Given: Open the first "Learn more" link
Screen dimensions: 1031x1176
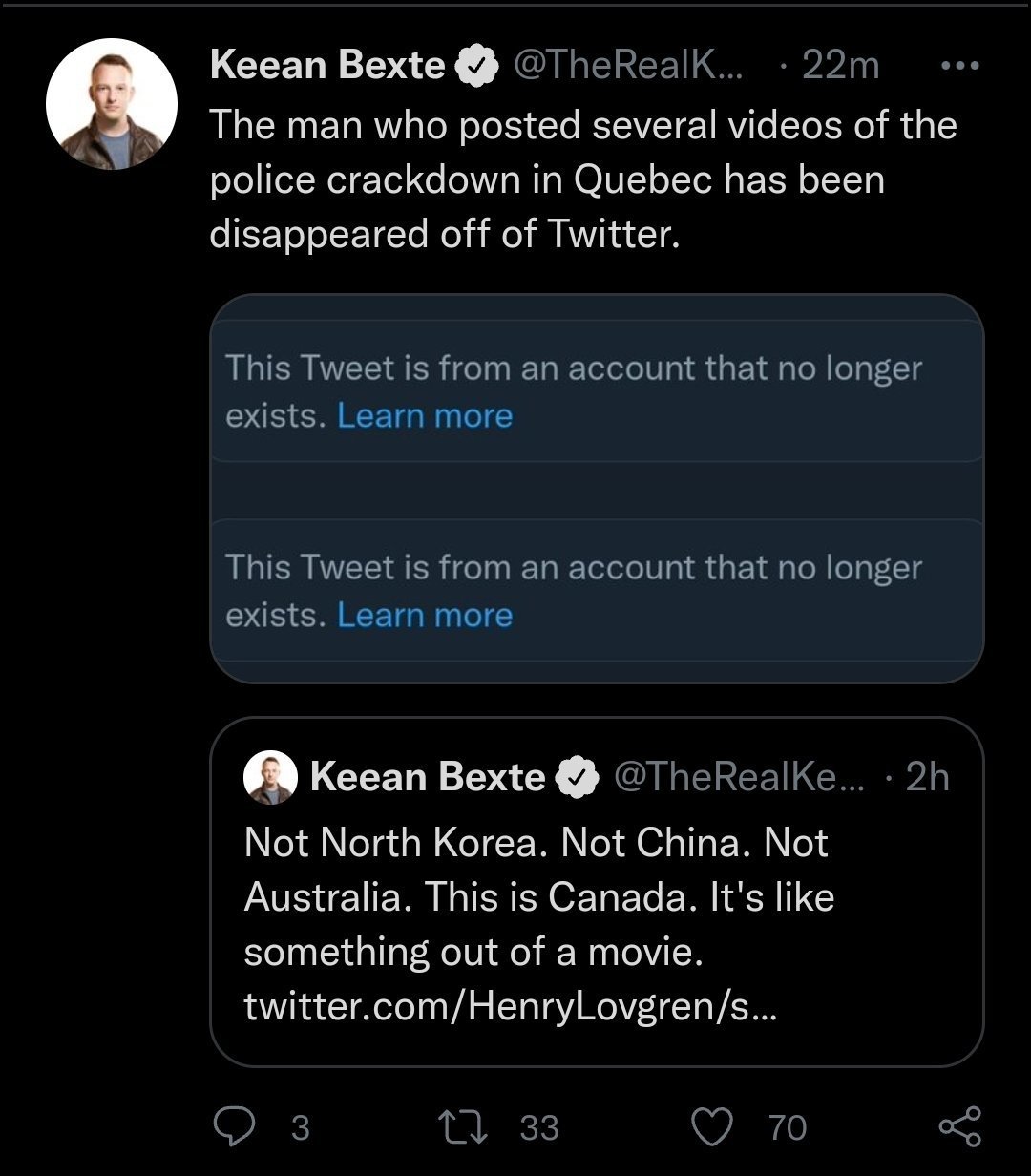Looking at the screenshot, I should (425, 416).
